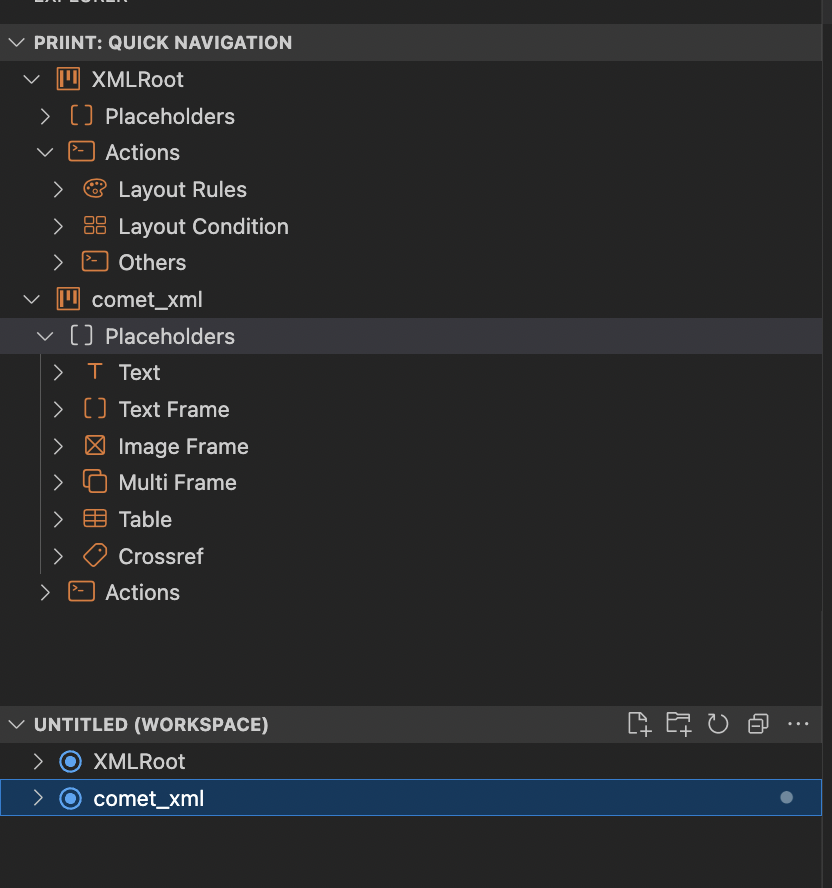
Task: Collapse the comet_xml node in Quick Navigation
Action: coord(32,299)
